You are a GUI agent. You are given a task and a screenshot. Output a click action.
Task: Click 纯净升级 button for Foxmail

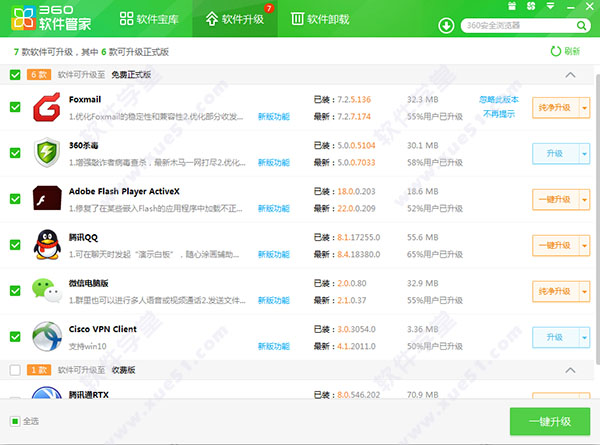[x=556, y=108]
